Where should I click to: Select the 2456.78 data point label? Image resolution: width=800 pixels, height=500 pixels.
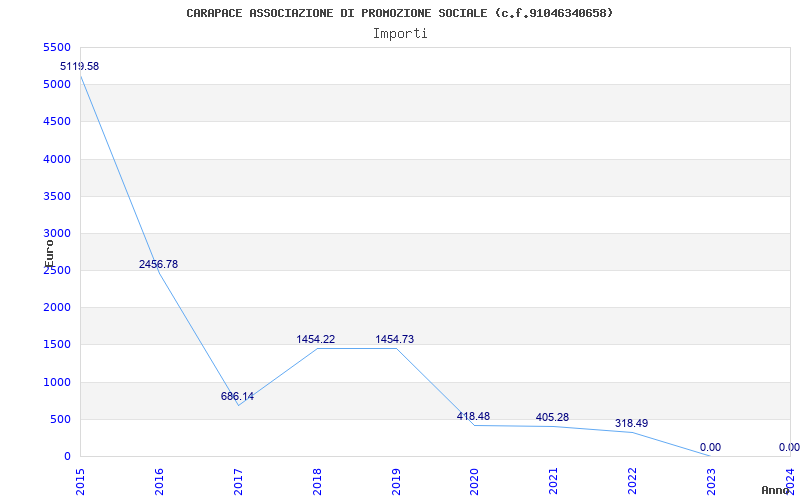[x=158, y=264]
